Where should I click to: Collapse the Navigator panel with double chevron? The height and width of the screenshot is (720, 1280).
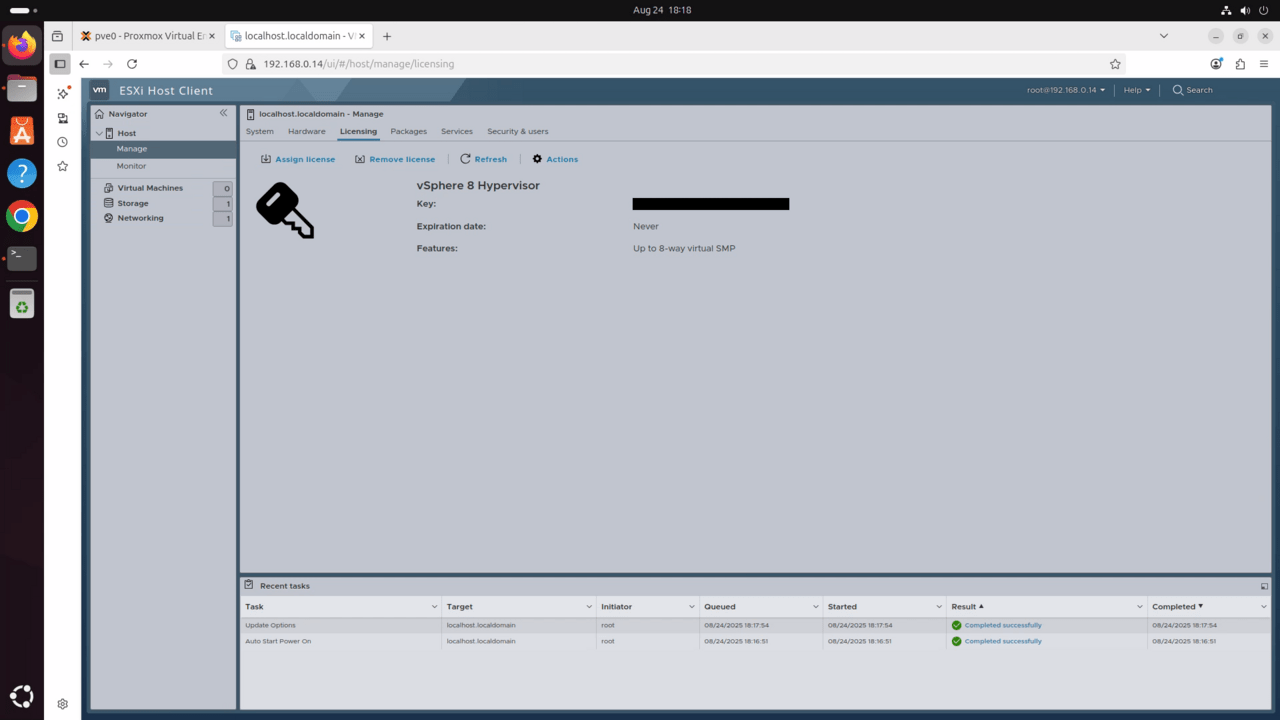224,113
